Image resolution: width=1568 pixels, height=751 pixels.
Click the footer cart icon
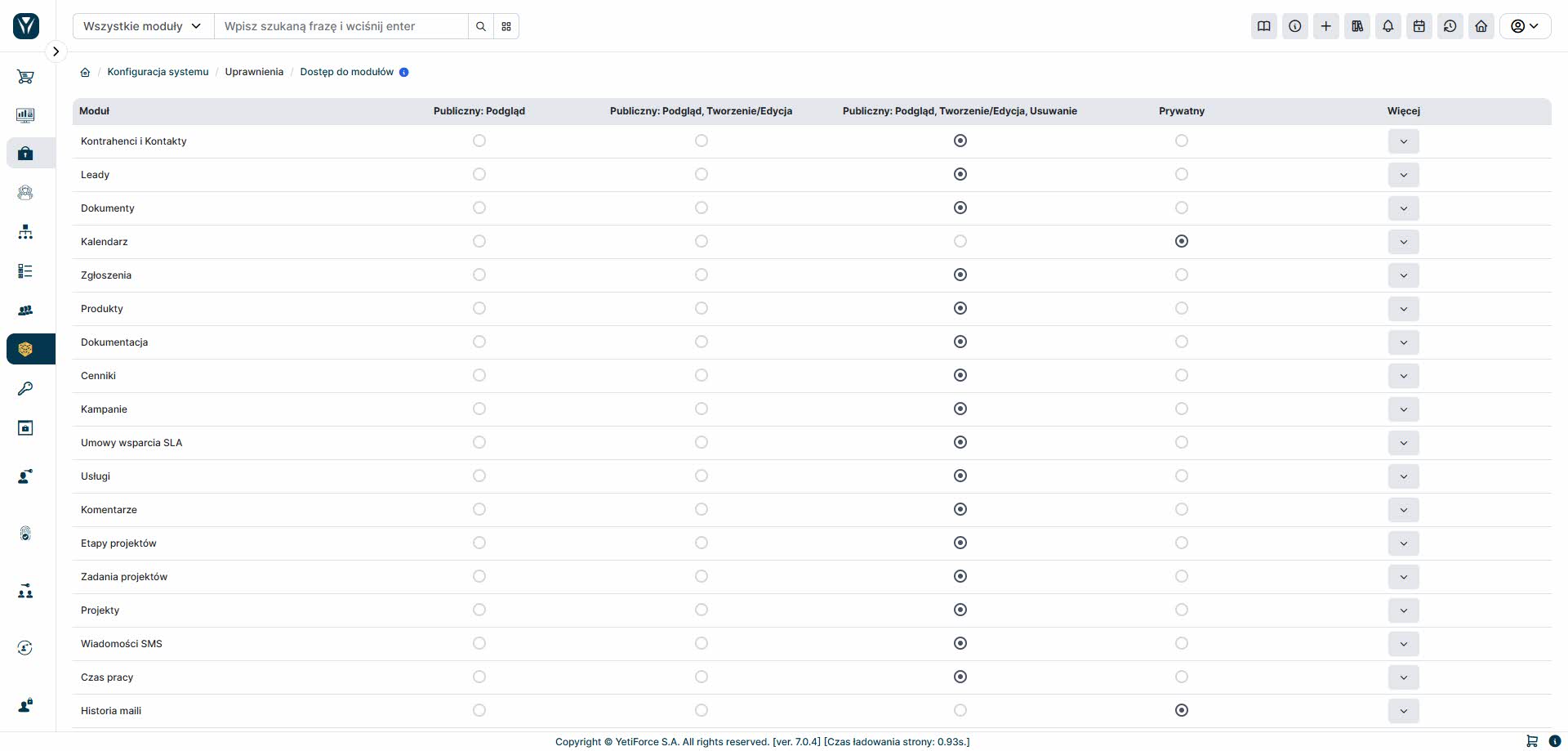tap(1532, 741)
